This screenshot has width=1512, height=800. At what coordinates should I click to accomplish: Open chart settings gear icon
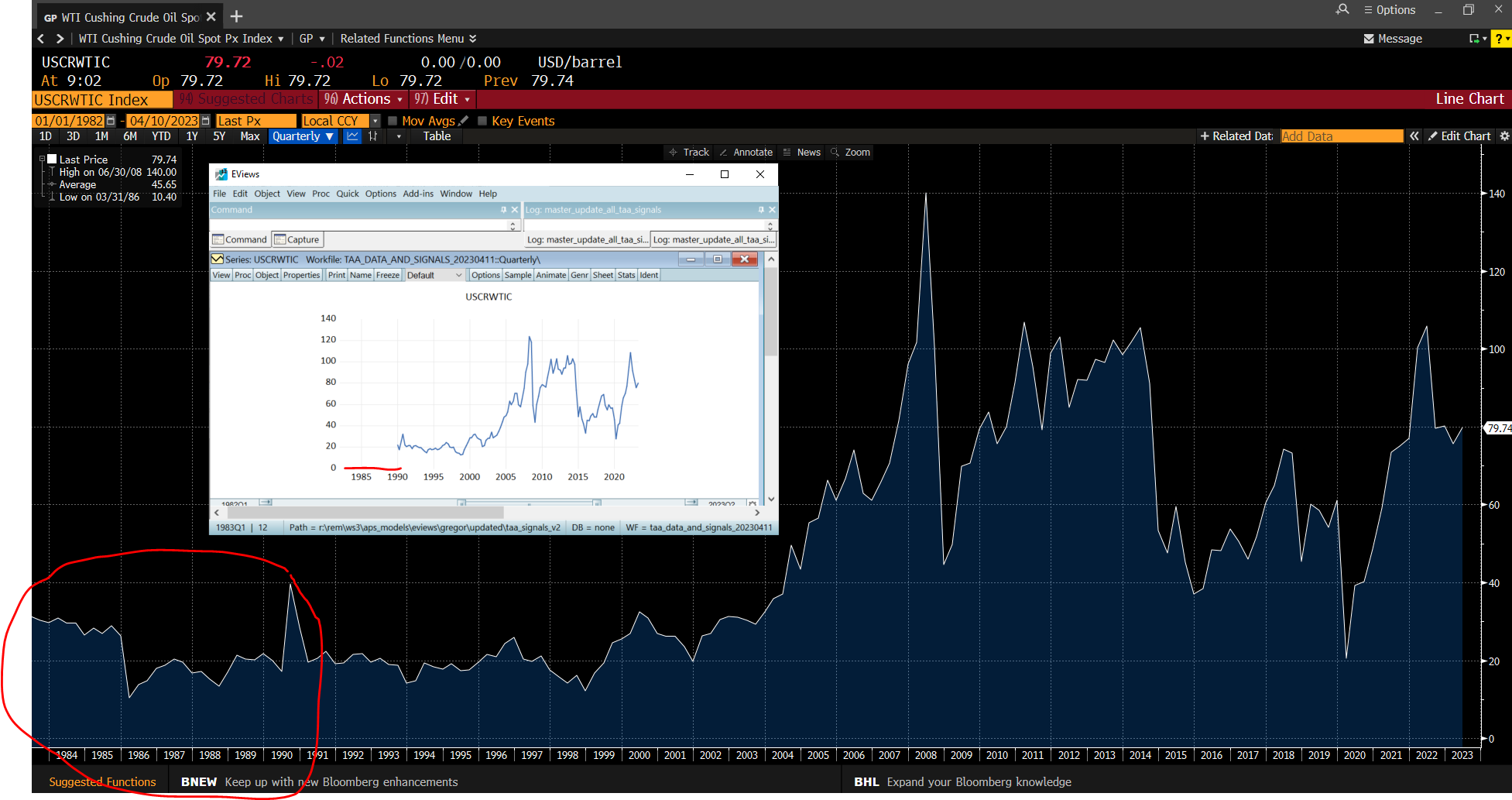(1504, 136)
